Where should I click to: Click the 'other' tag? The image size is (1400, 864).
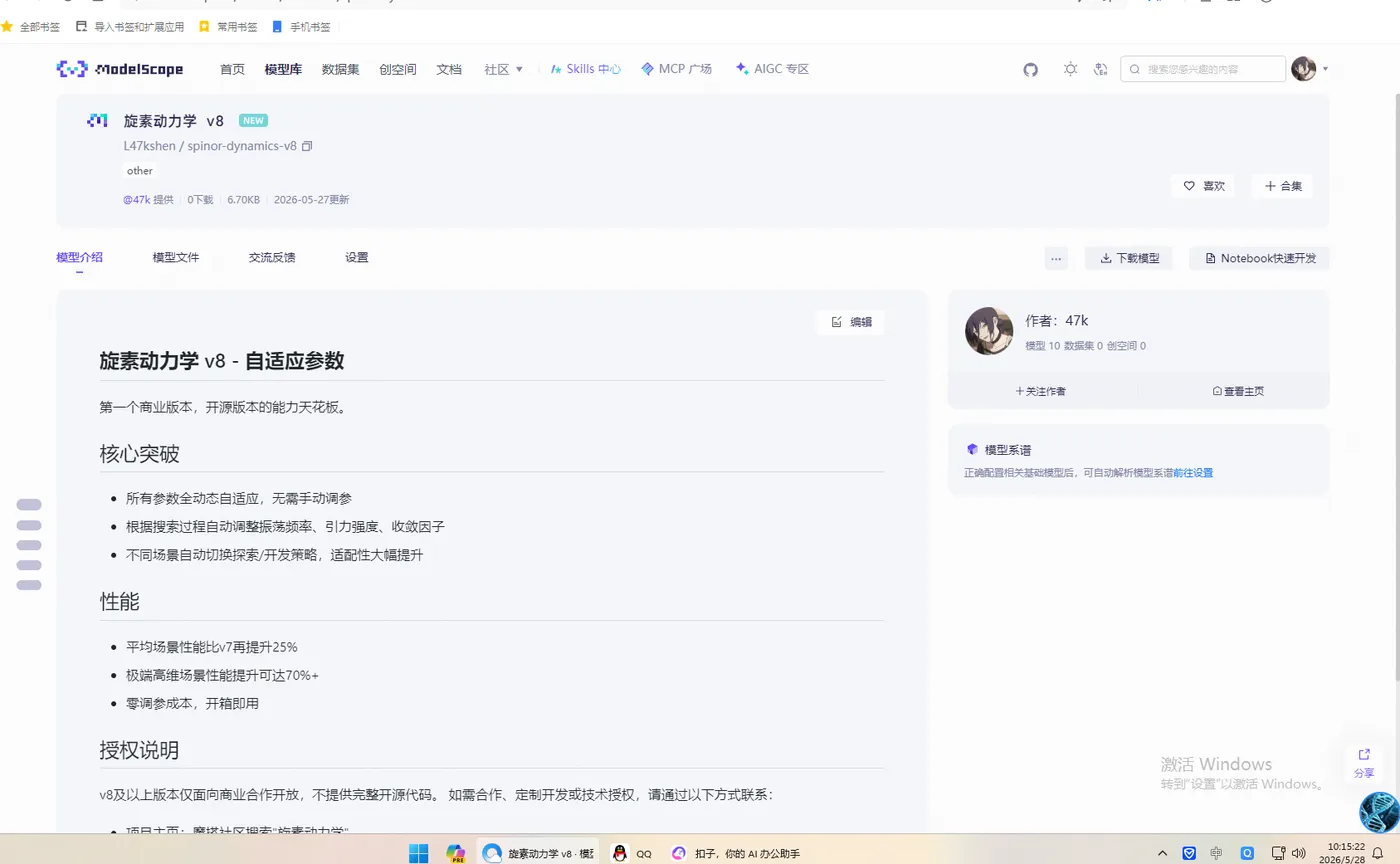click(140, 171)
